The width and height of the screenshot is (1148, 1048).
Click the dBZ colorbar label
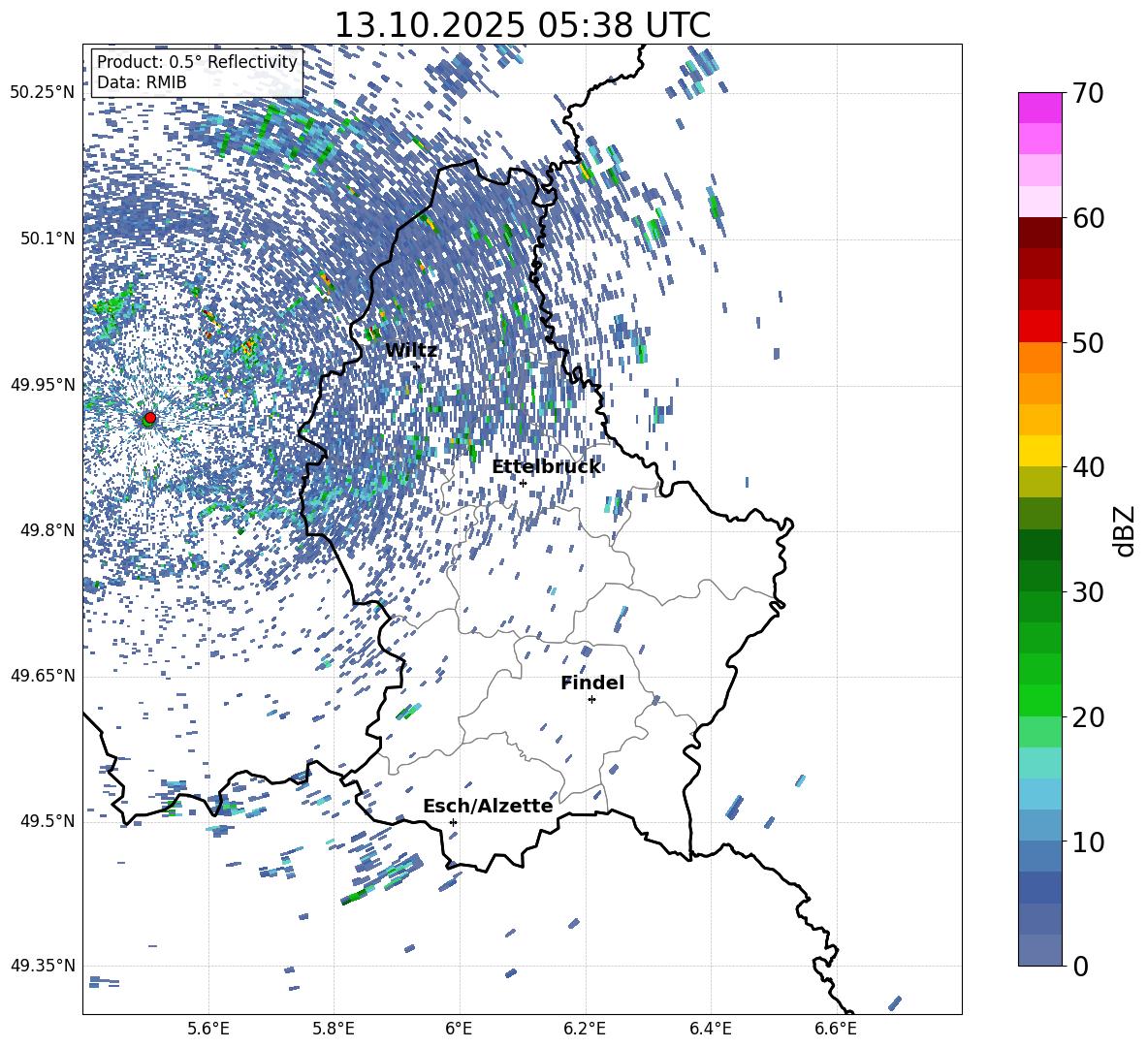[x=1124, y=531]
